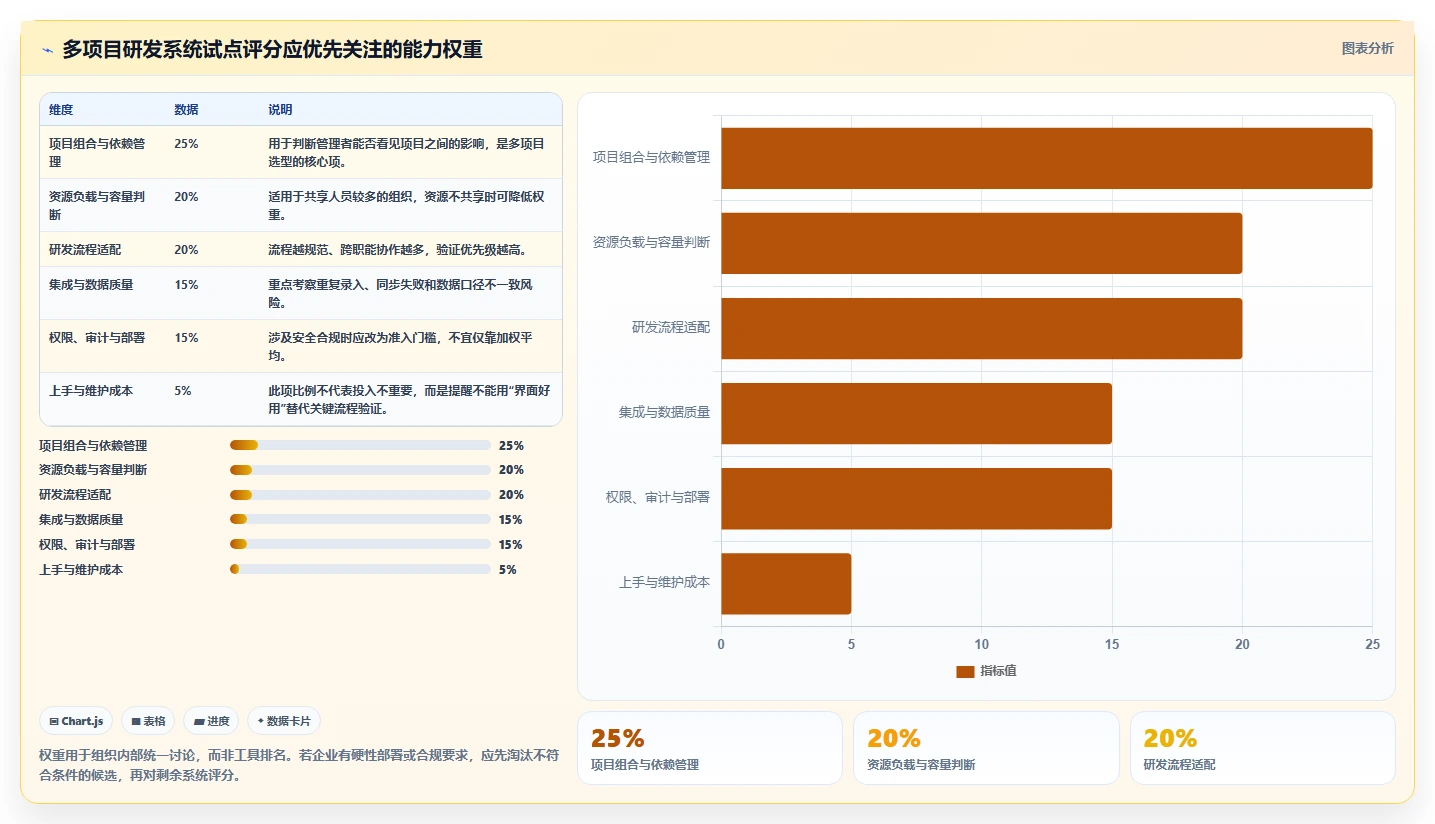Click the 研发流程适配 progress bar
This screenshot has height=824, width=1435.
(360, 495)
